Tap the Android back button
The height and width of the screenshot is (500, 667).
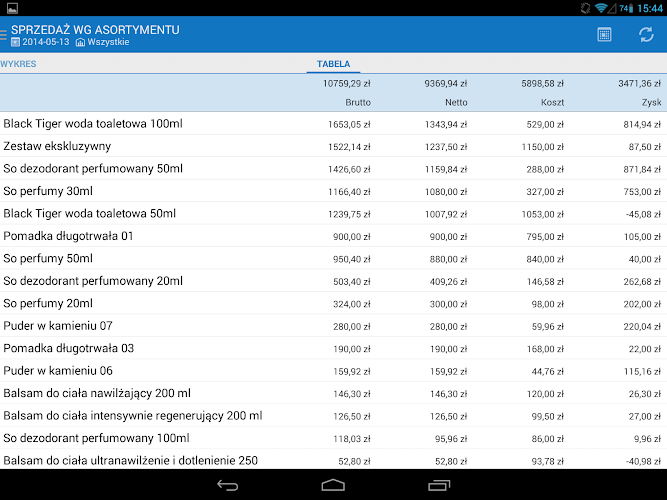(228, 485)
